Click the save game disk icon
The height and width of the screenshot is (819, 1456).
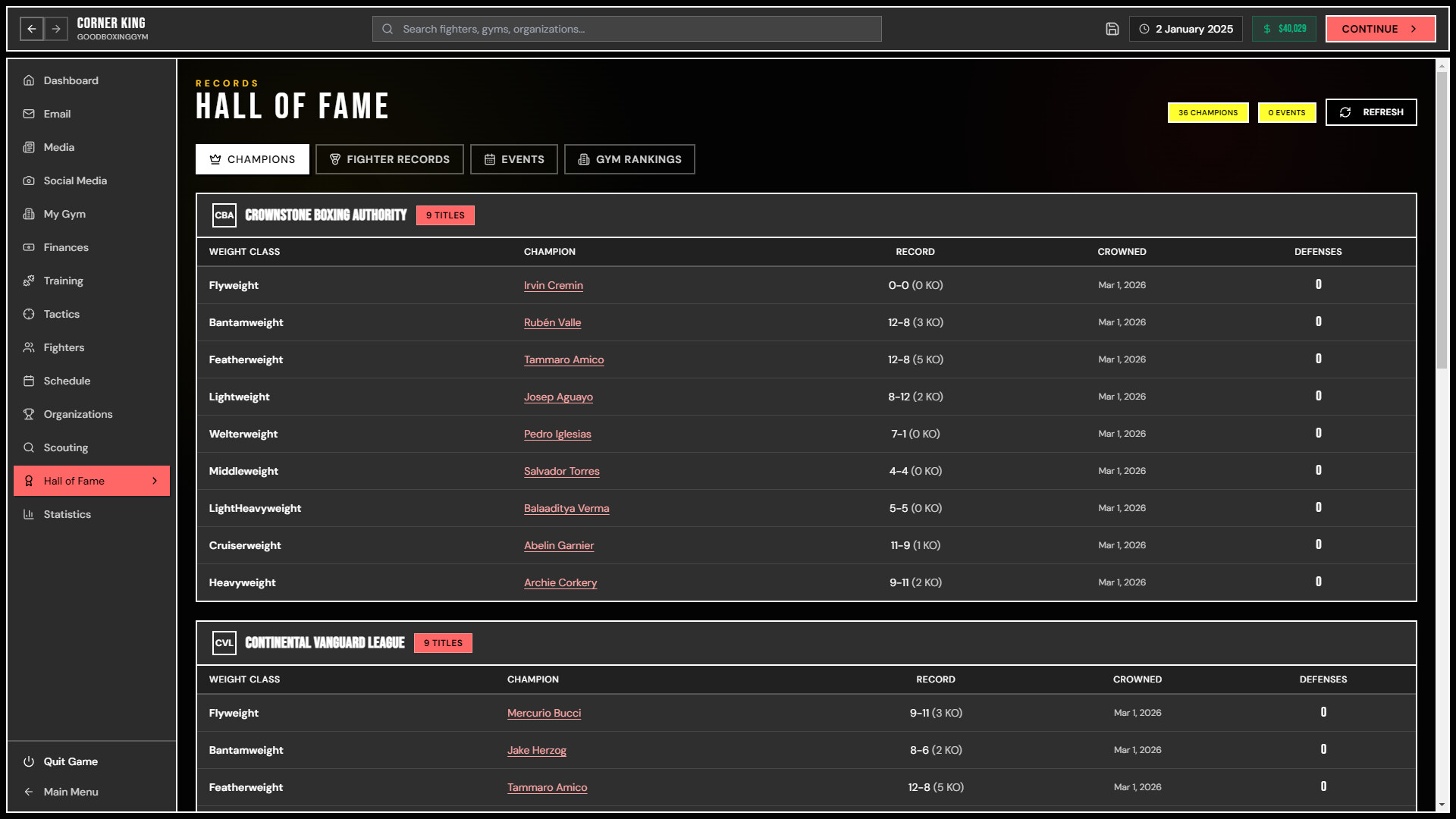coord(1112,29)
